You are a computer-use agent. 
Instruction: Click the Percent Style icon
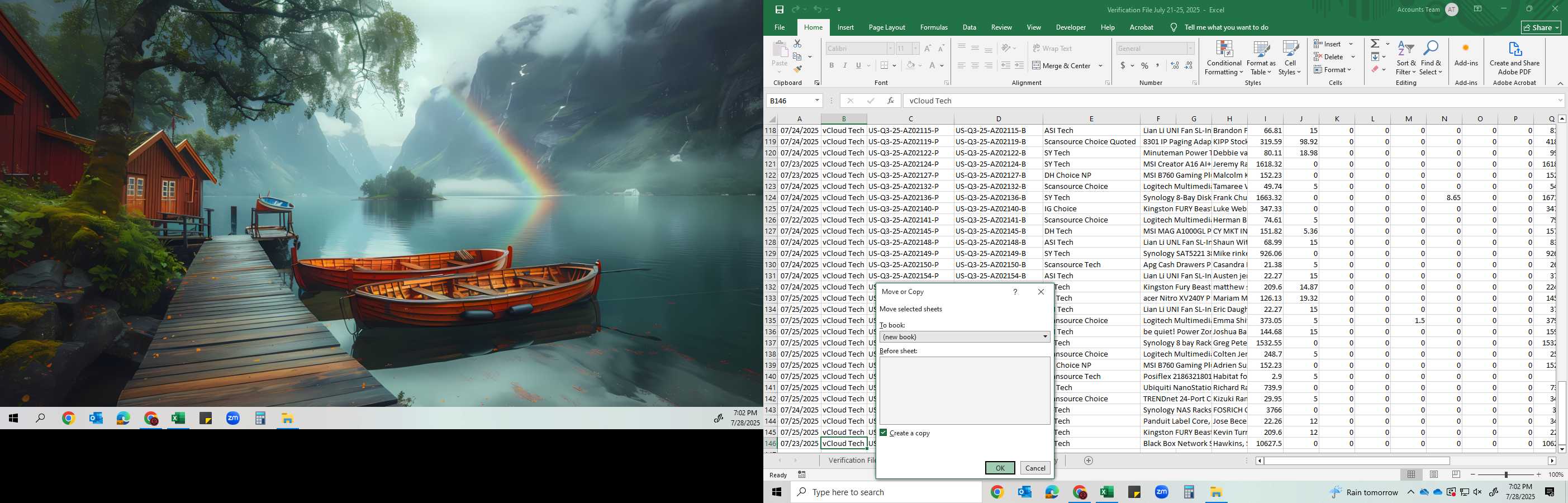coord(1145,66)
